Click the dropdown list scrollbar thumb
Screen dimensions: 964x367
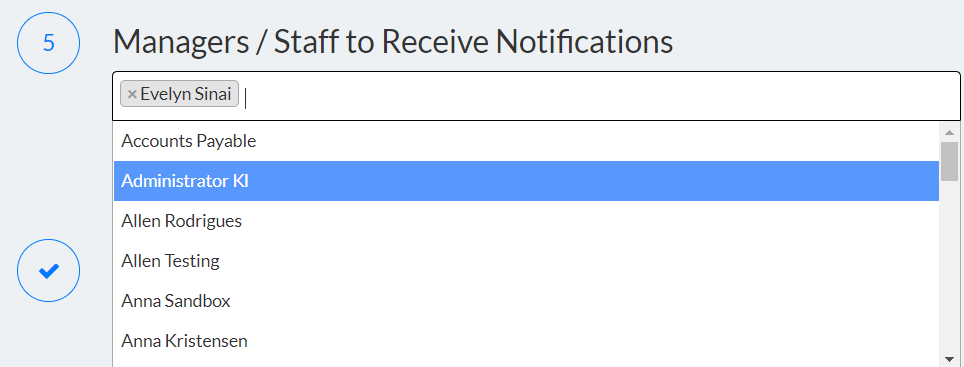(949, 162)
